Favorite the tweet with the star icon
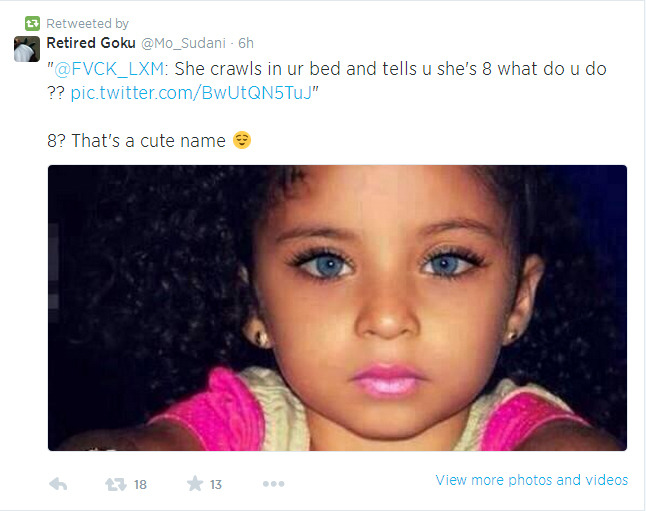The width and height of the screenshot is (646, 511). 195,483
